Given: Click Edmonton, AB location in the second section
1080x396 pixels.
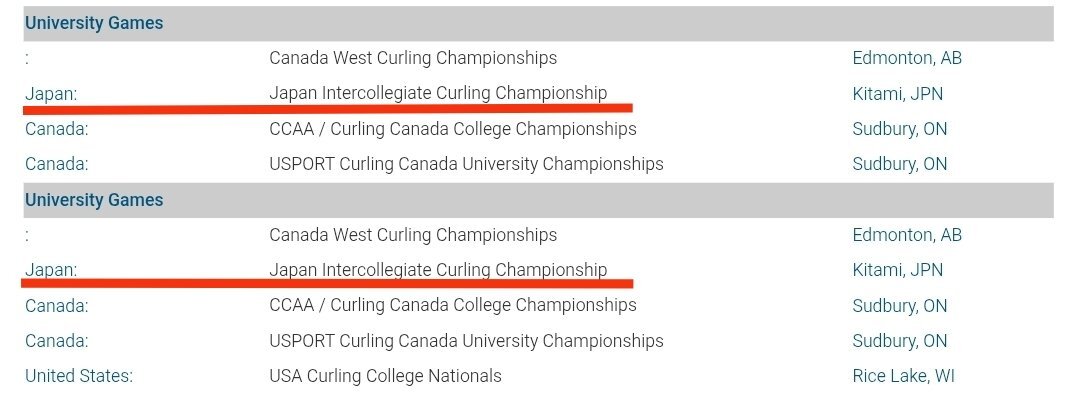Looking at the screenshot, I should [x=906, y=235].
